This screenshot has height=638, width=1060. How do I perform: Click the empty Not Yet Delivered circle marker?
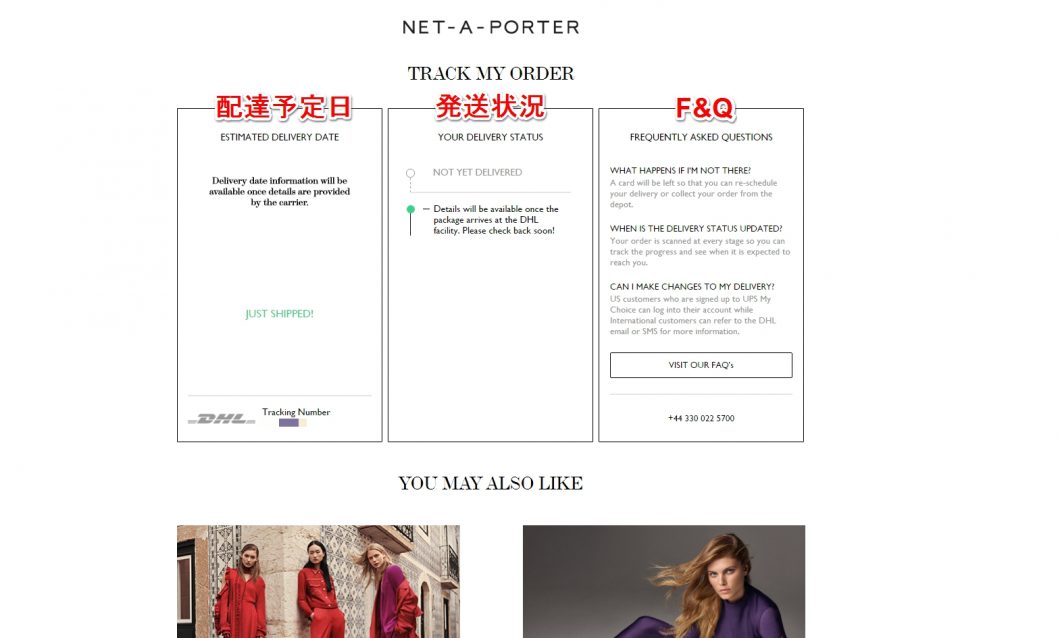click(410, 173)
